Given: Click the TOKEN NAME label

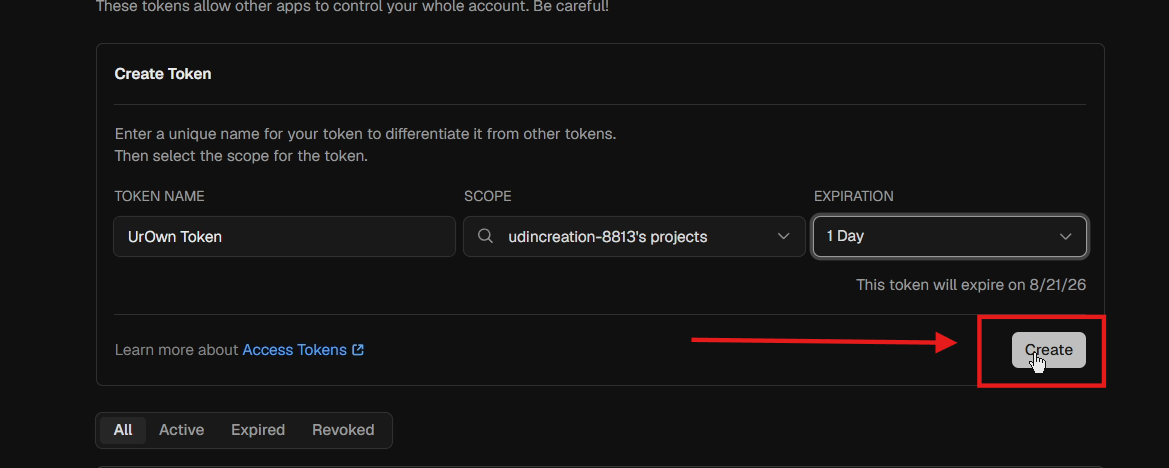Looking at the screenshot, I should point(160,196).
